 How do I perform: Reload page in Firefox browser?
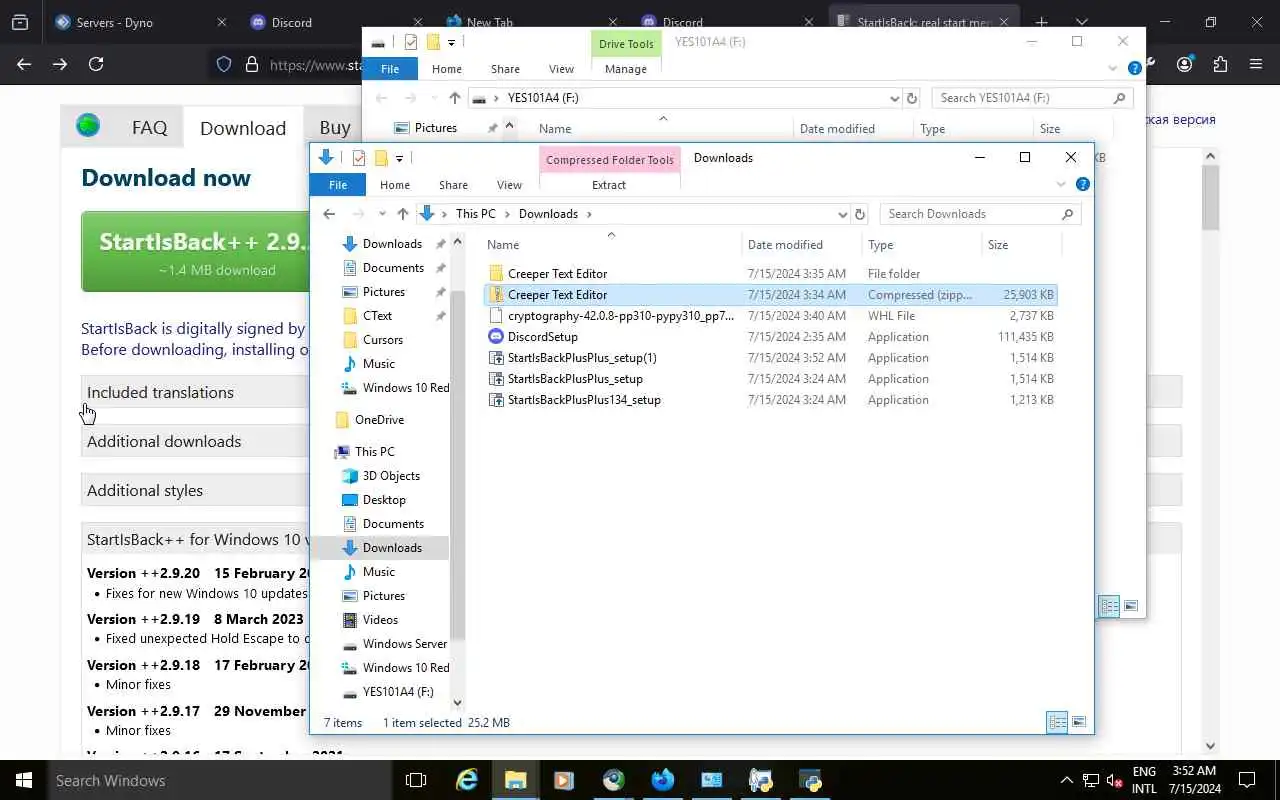(x=96, y=64)
